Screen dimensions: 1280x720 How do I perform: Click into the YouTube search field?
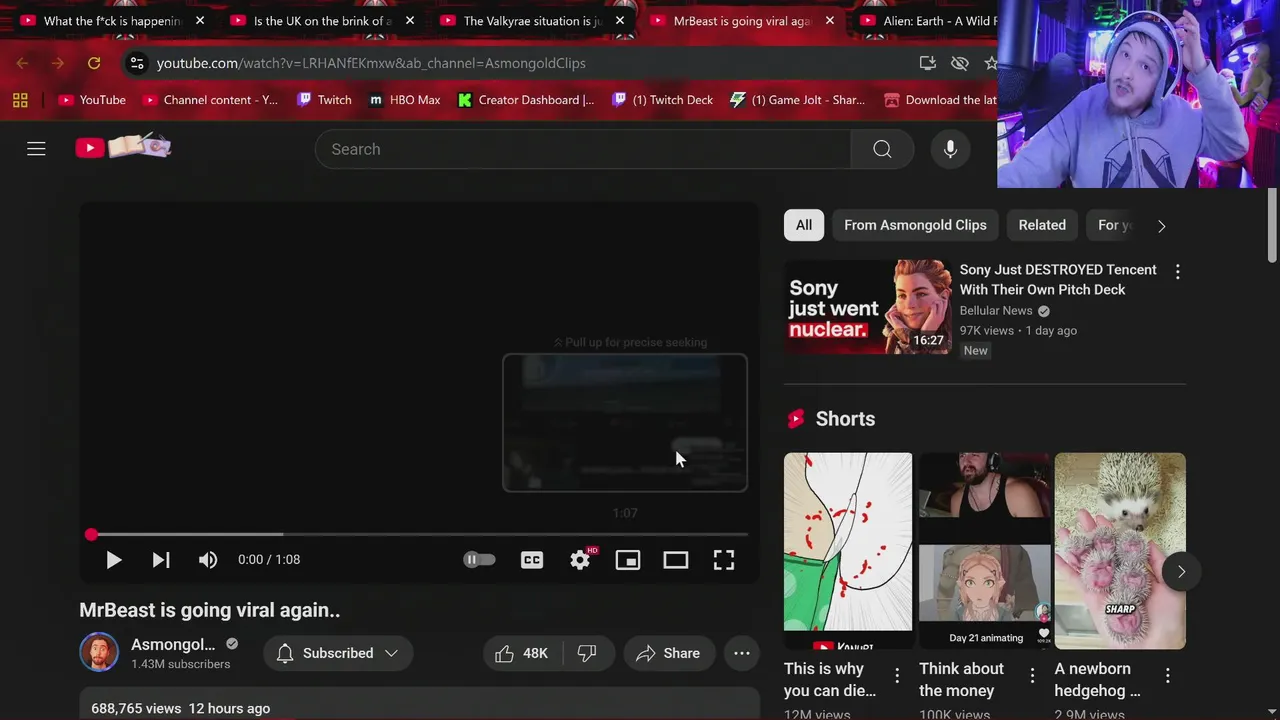pos(583,149)
